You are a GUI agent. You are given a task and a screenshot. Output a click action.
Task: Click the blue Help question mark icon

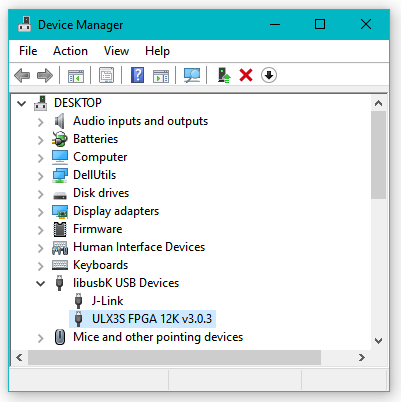pyautogui.click(x=137, y=75)
